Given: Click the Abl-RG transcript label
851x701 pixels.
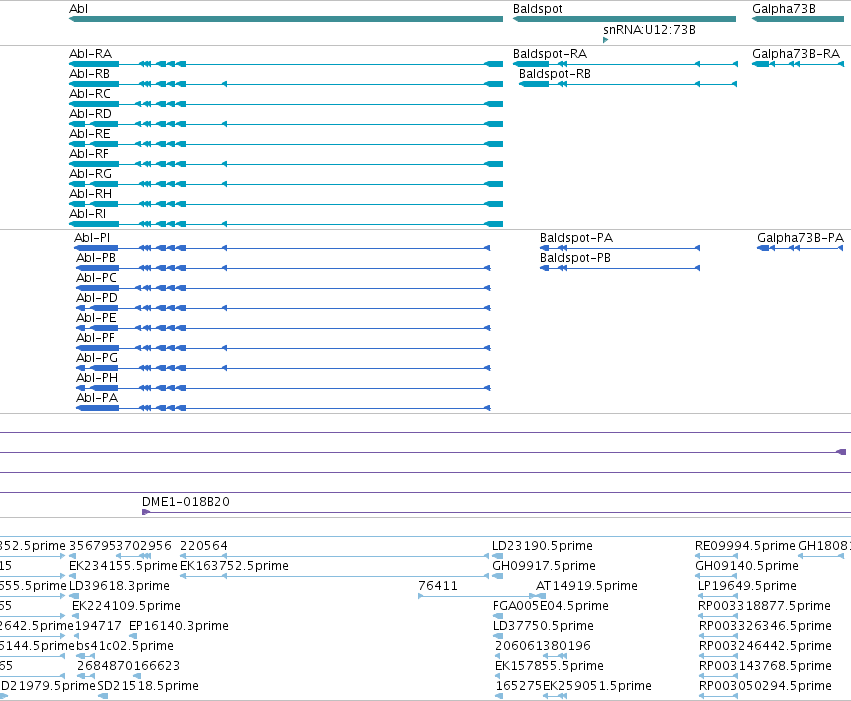Looking at the screenshot, I should pyautogui.click(x=90, y=174).
